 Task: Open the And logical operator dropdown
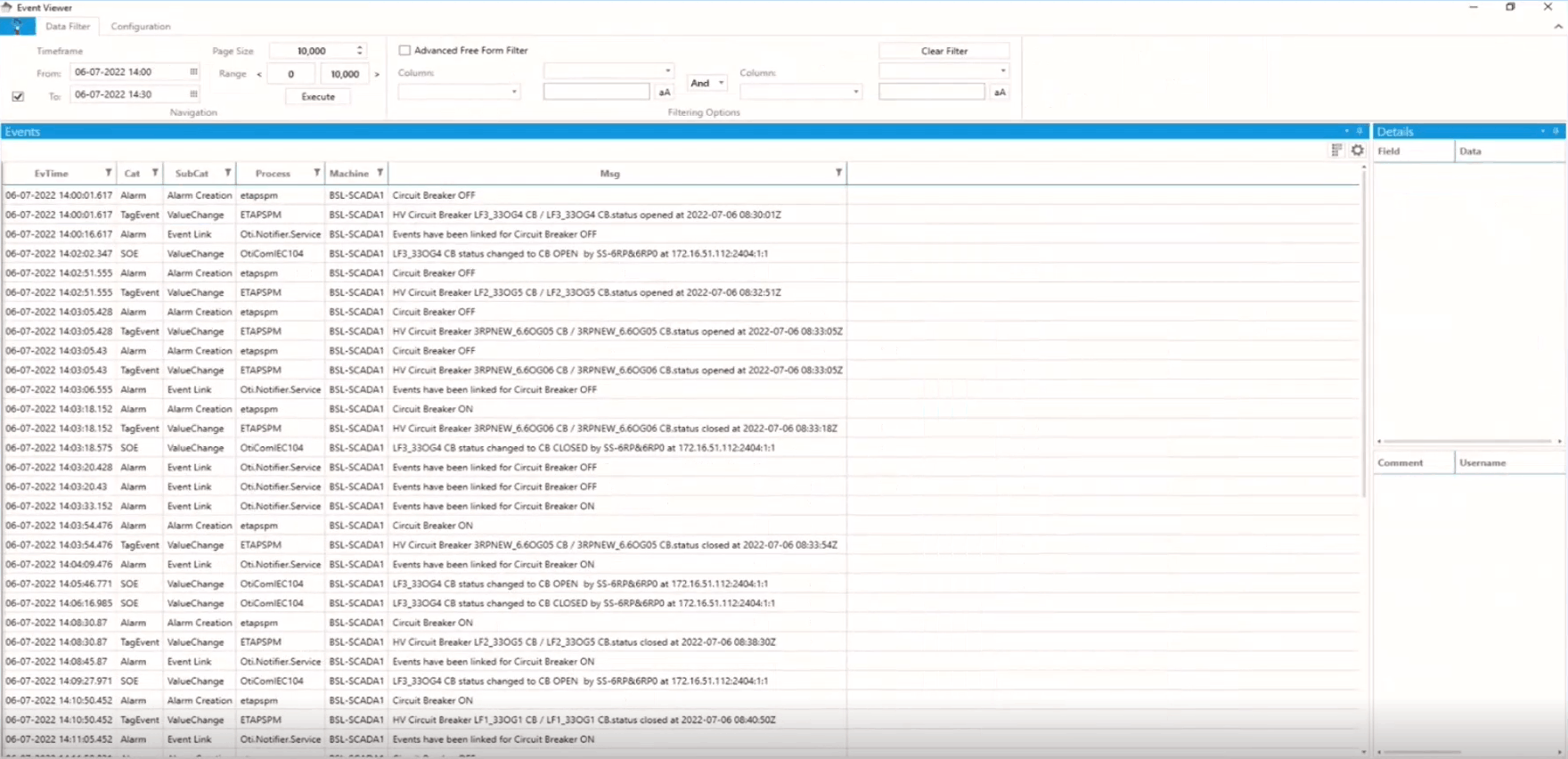tap(707, 83)
